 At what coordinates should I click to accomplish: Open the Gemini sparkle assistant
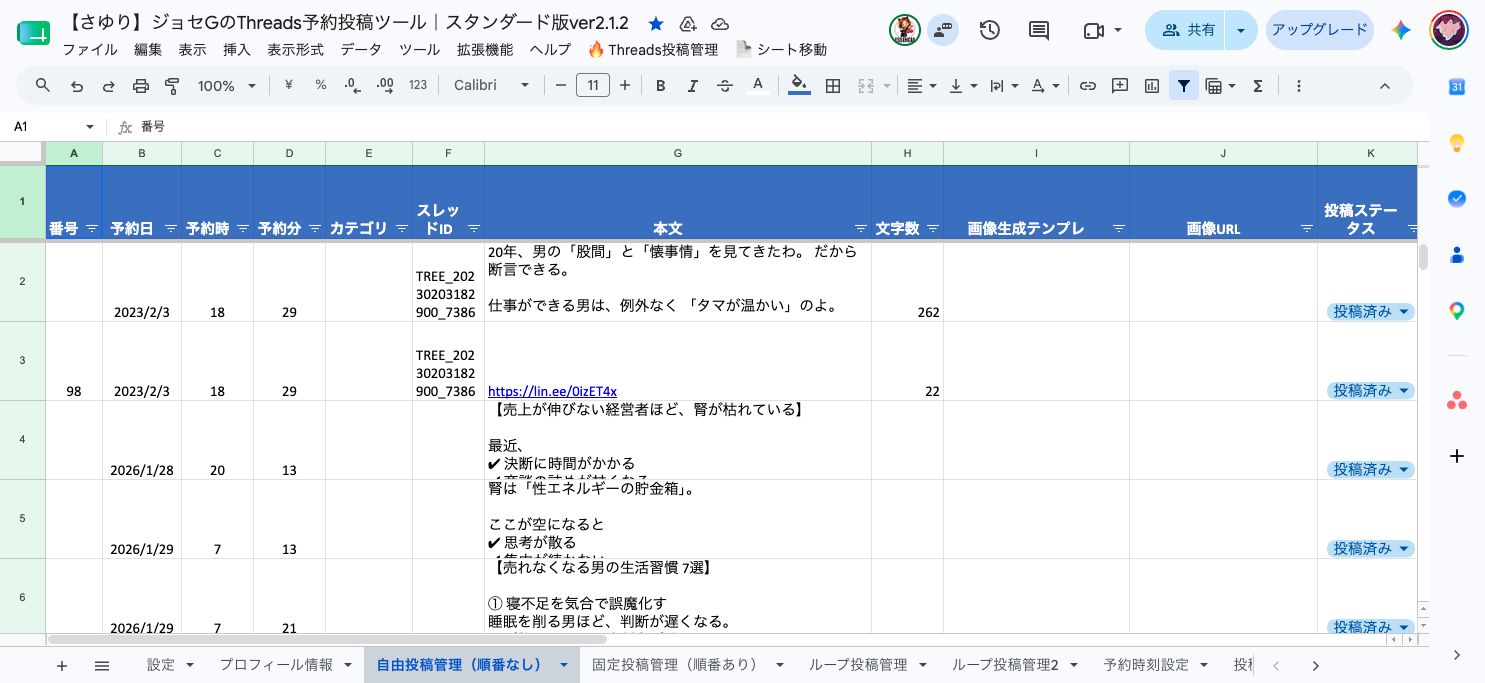coord(1401,30)
